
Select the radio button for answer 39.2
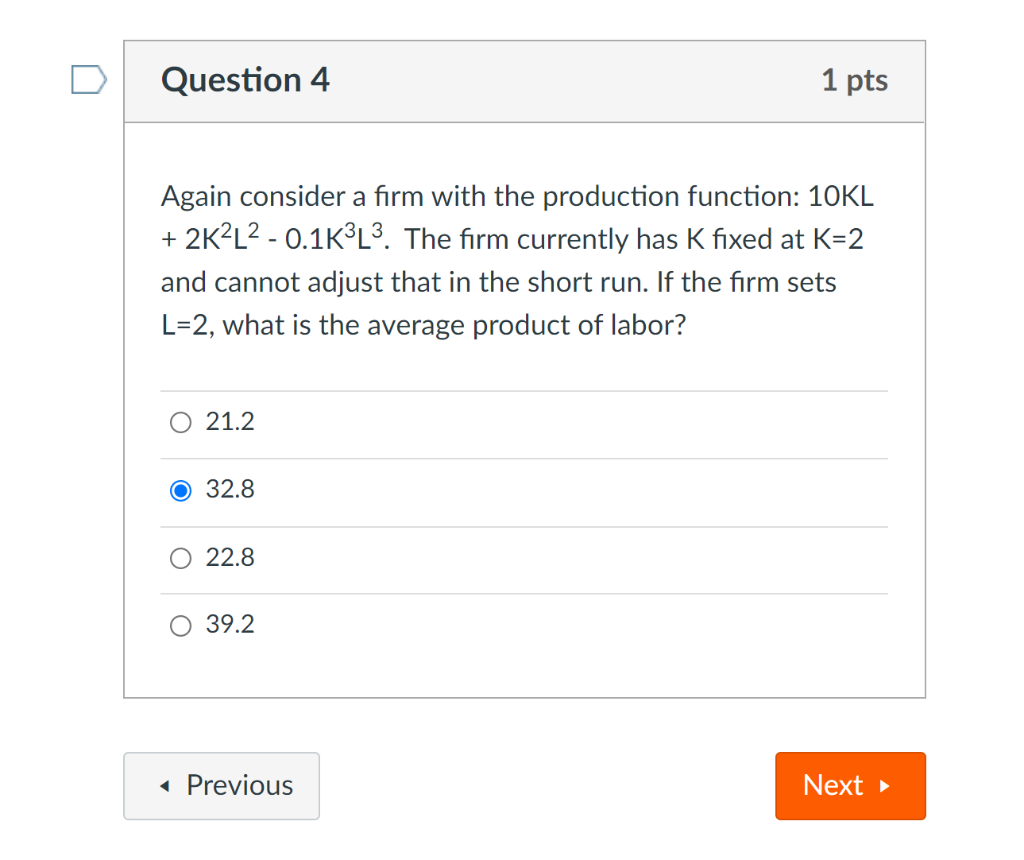tap(180, 625)
